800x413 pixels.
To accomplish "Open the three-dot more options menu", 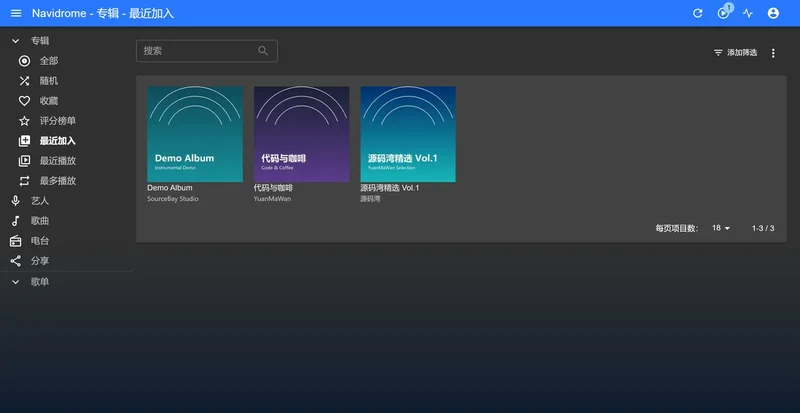I will click(x=773, y=53).
